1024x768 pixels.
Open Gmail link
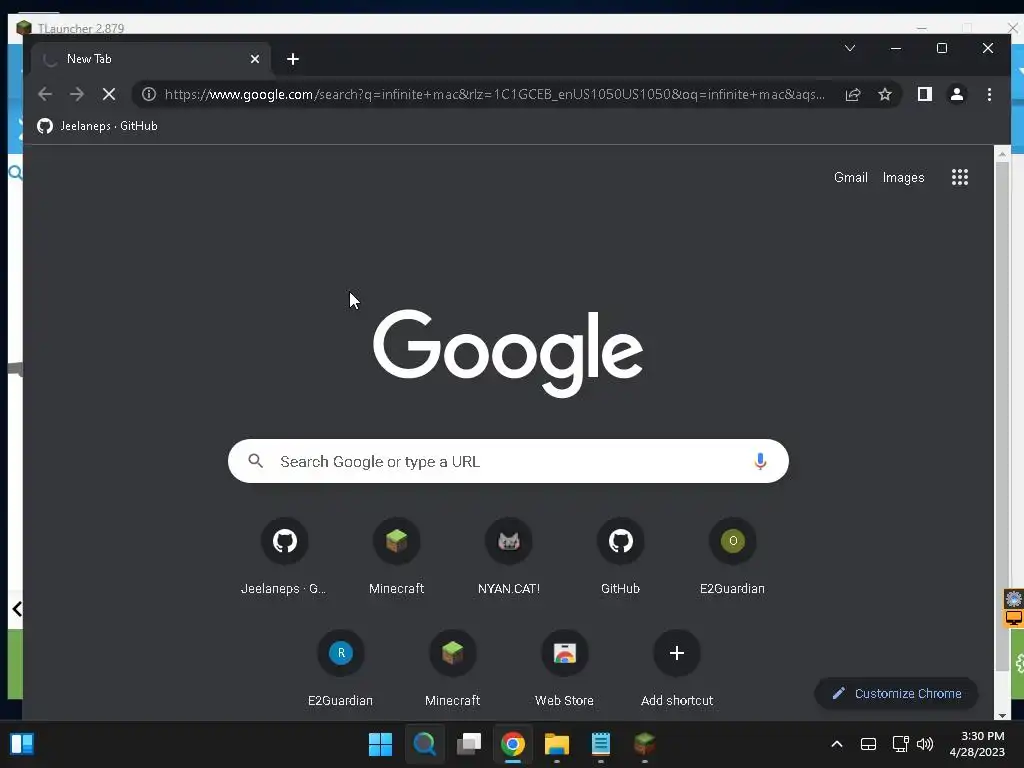[x=850, y=178]
